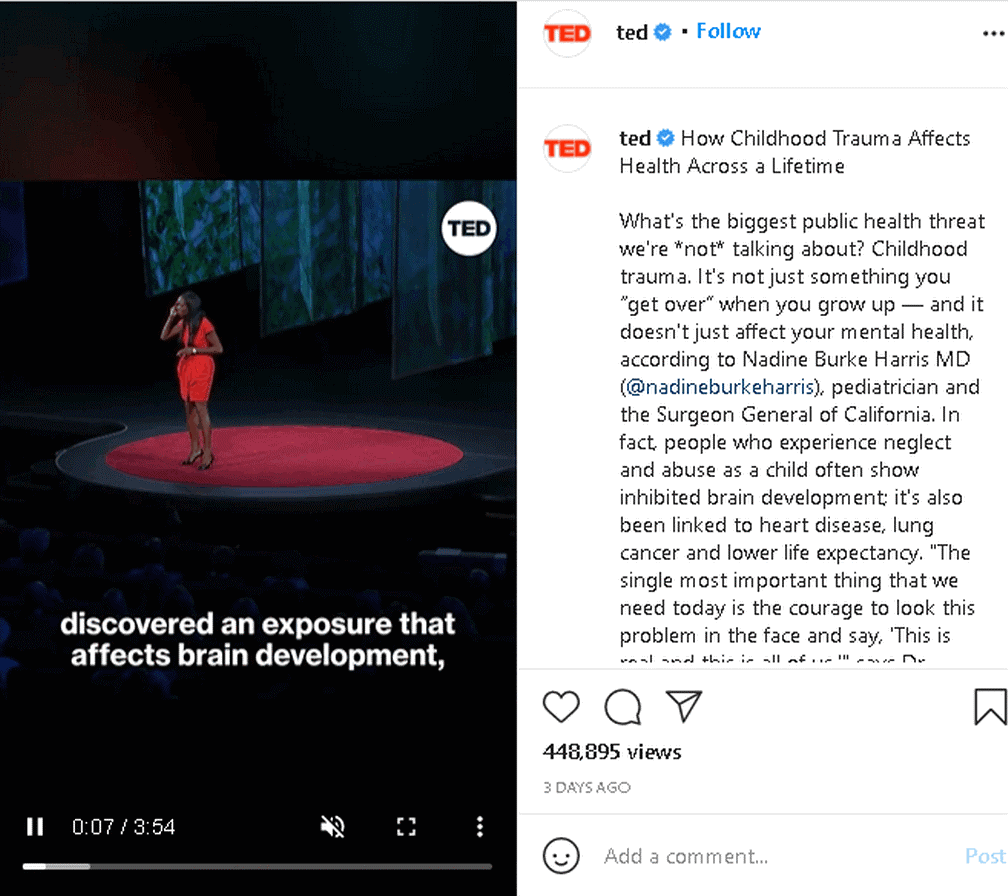Open the emoji picker smiley icon
The height and width of the screenshot is (896, 1008).
coord(561,856)
